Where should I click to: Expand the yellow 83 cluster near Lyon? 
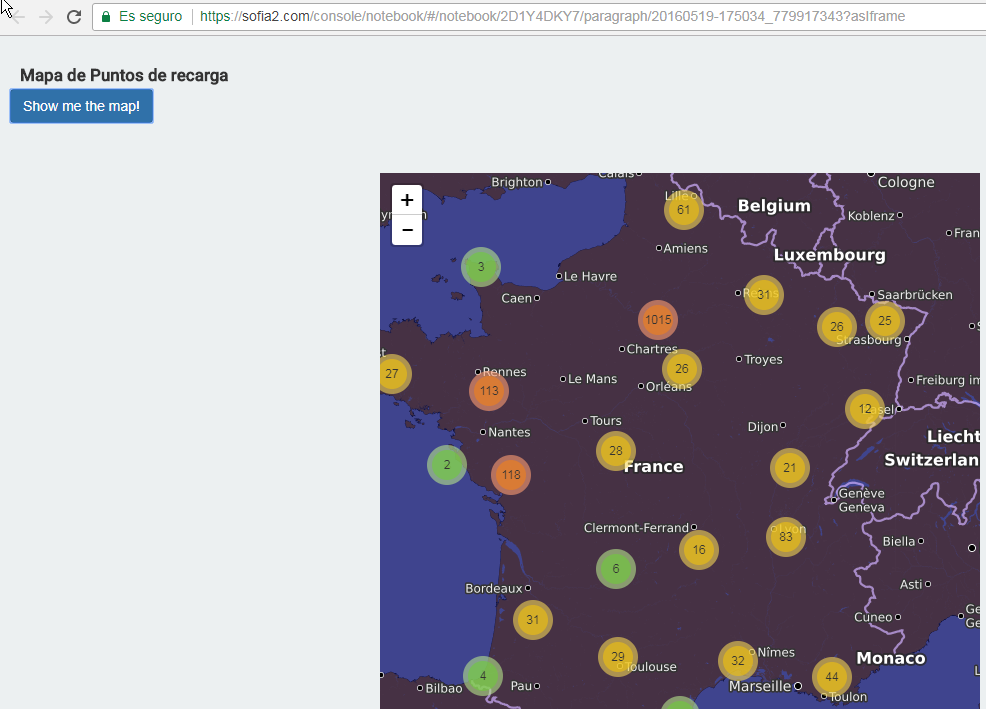tap(786, 537)
